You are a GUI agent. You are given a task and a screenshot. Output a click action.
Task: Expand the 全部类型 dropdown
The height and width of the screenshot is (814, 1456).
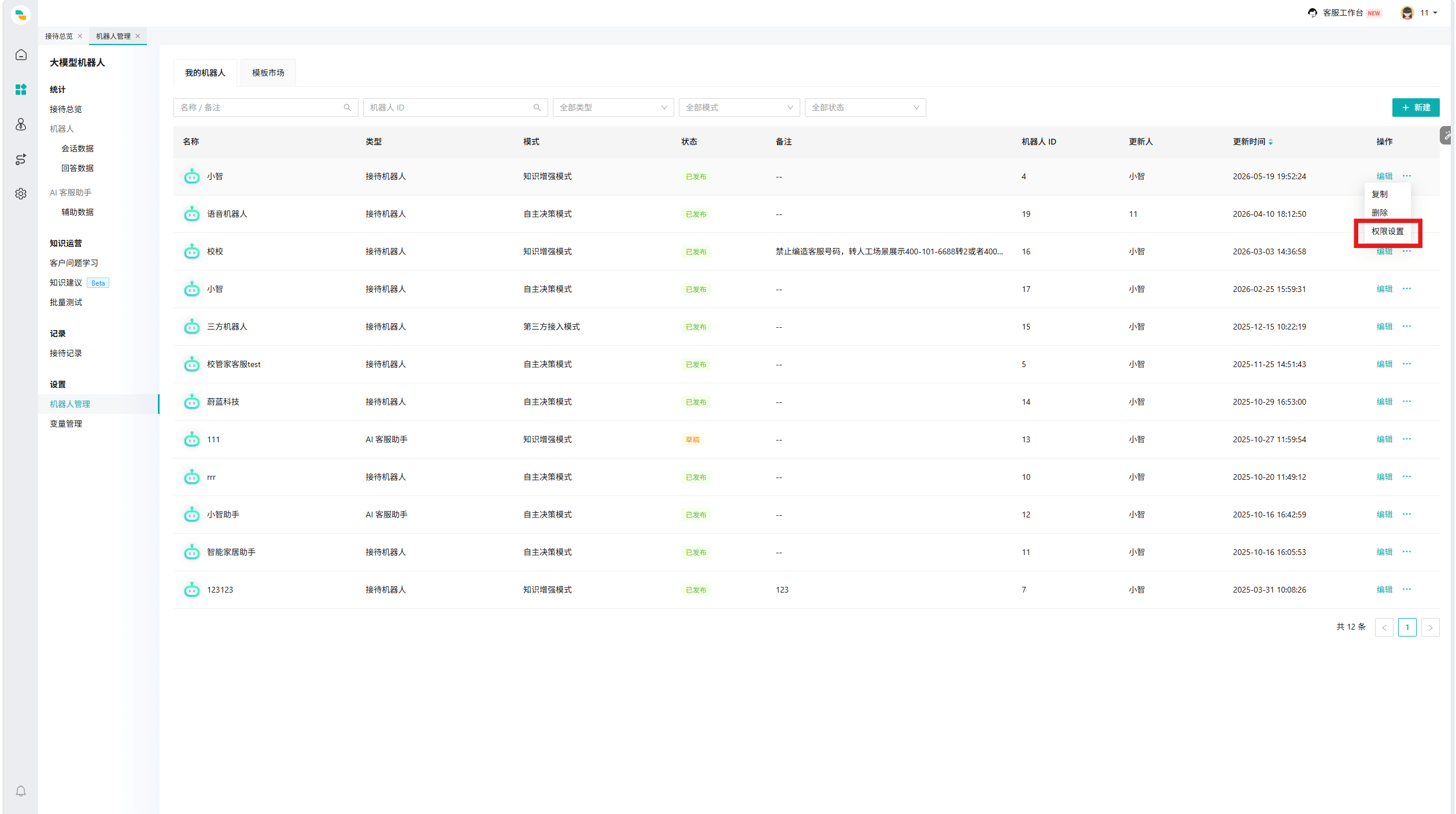point(613,108)
